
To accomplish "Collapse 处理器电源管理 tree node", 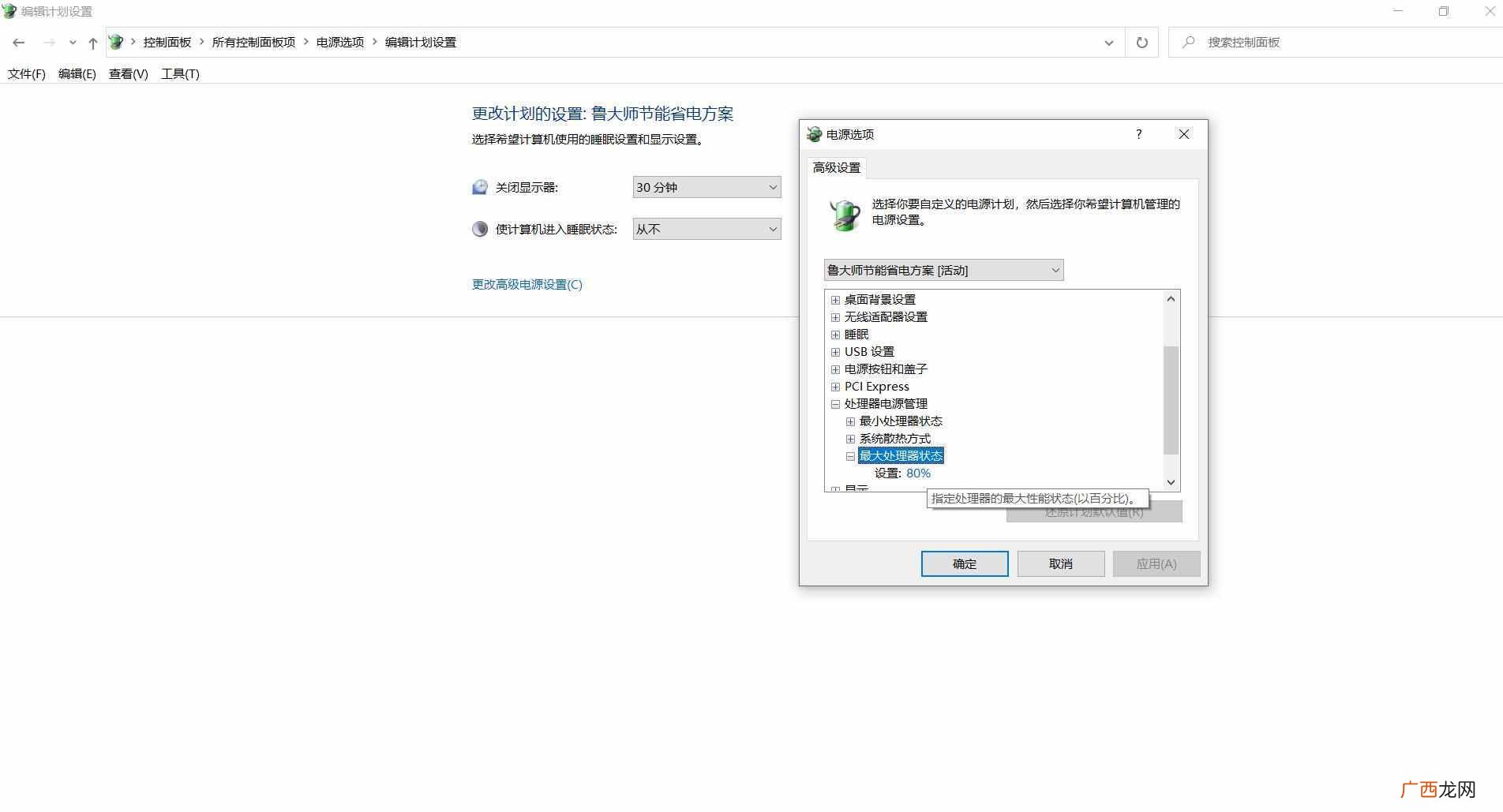I will [835, 404].
